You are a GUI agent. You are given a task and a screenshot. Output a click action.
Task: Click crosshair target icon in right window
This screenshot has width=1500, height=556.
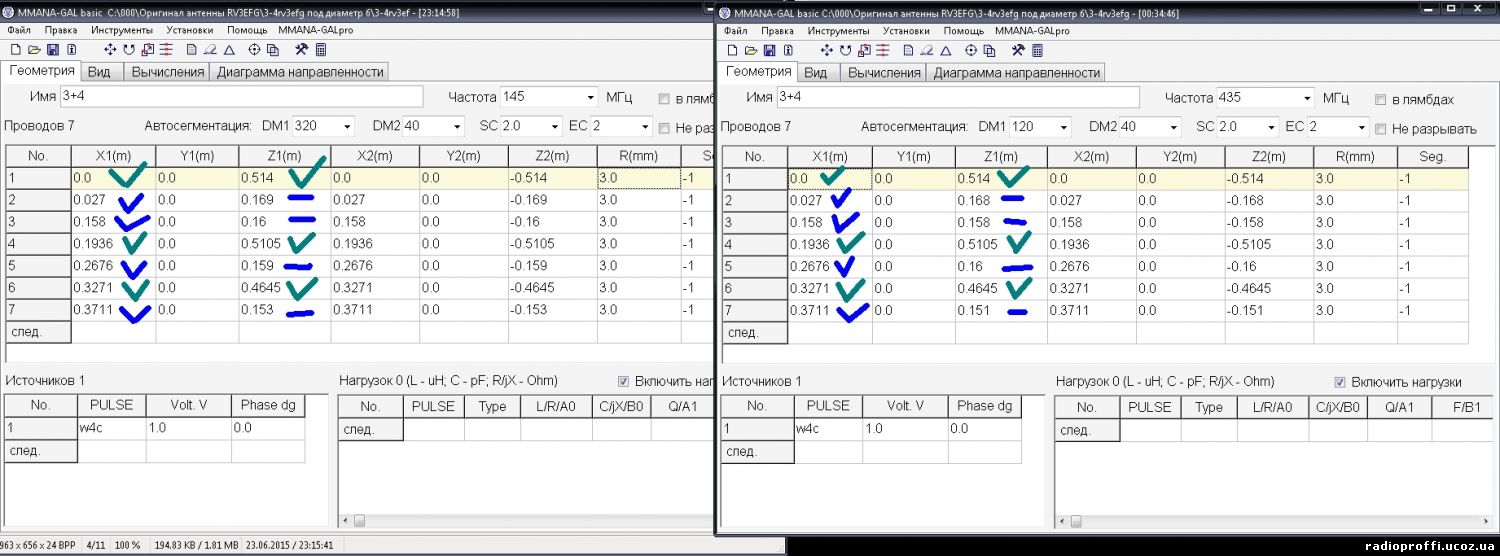tap(970, 51)
